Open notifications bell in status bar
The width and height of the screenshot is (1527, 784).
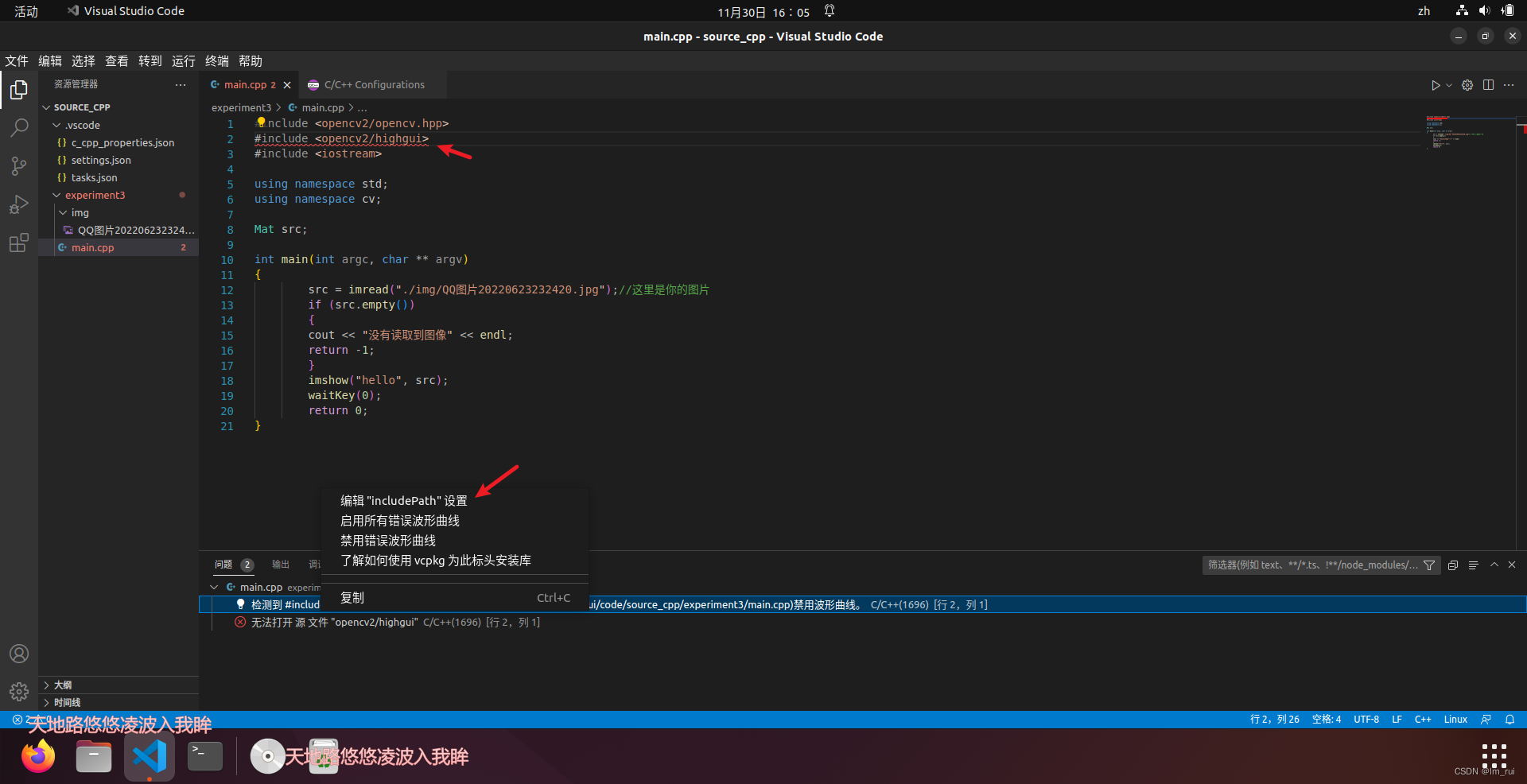tap(1510, 720)
